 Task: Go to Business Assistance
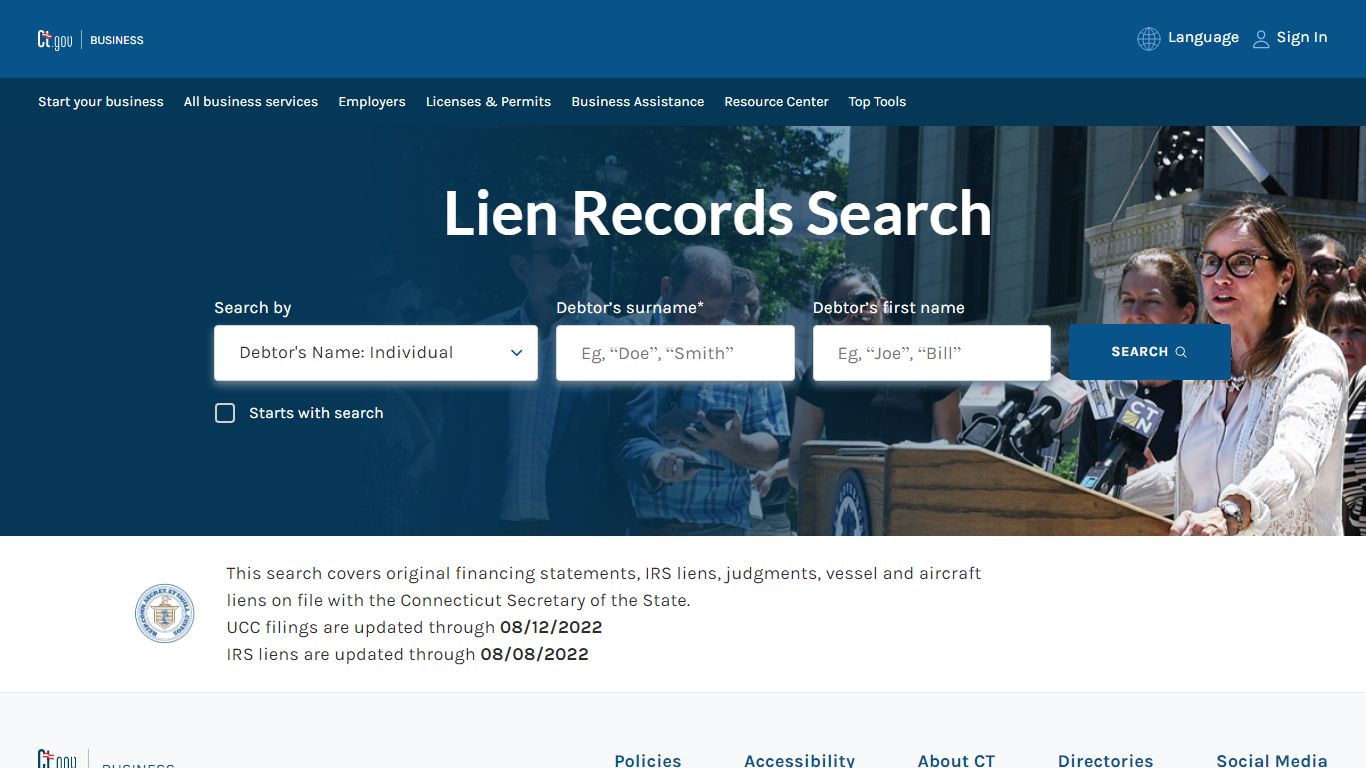pyautogui.click(x=638, y=102)
